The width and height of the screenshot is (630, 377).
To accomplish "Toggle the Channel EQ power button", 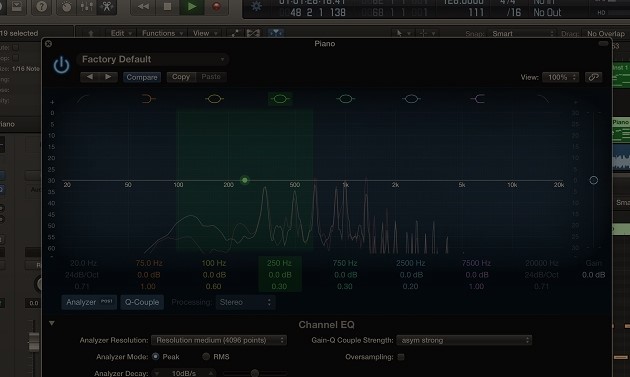I will (x=61, y=65).
